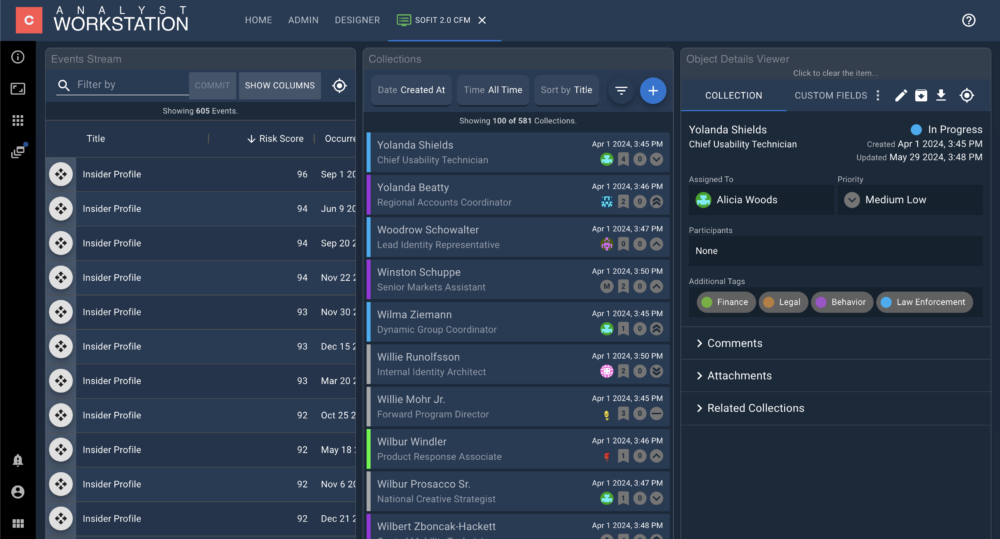
Task: Click the move icon on Sep 20 event row
Action: [61, 243]
